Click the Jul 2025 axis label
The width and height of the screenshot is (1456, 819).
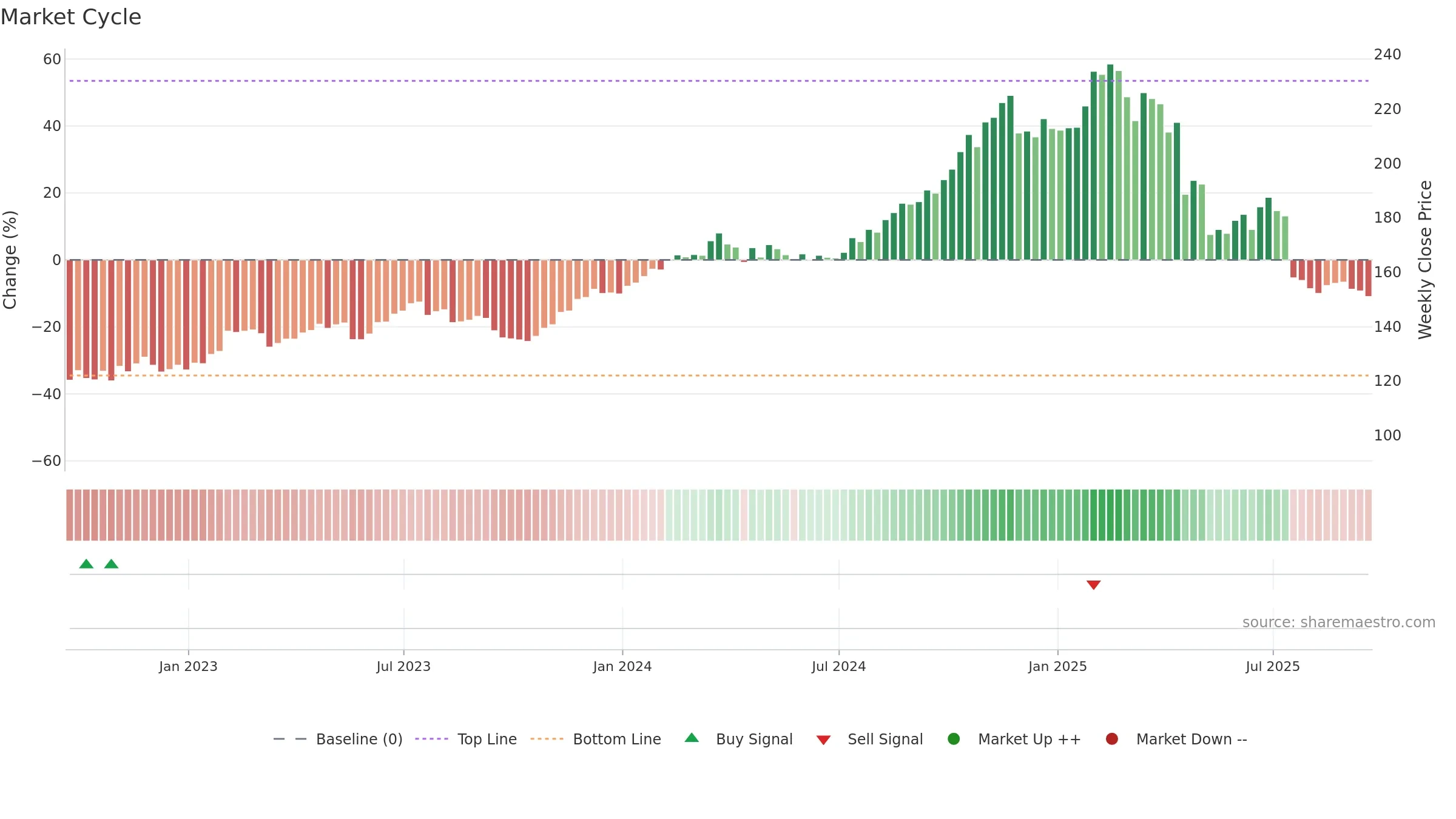pyautogui.click(x=1273, y=666)
